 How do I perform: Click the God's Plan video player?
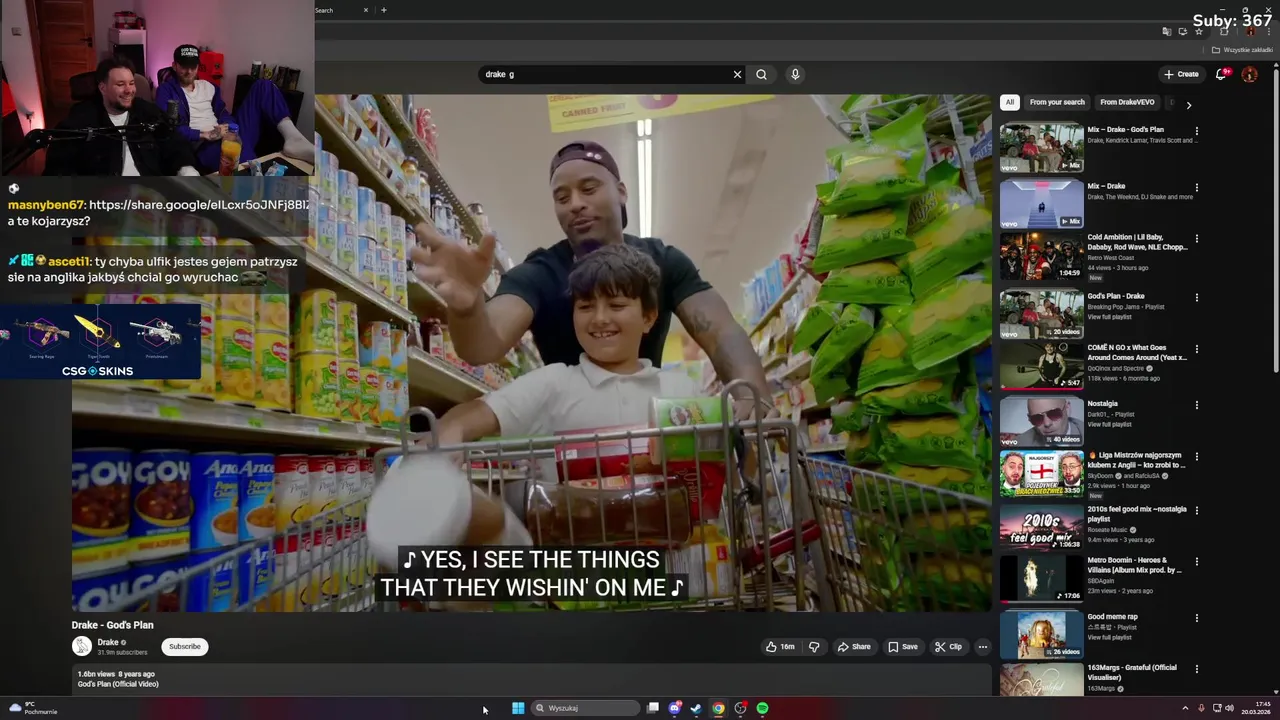[531, 353]
